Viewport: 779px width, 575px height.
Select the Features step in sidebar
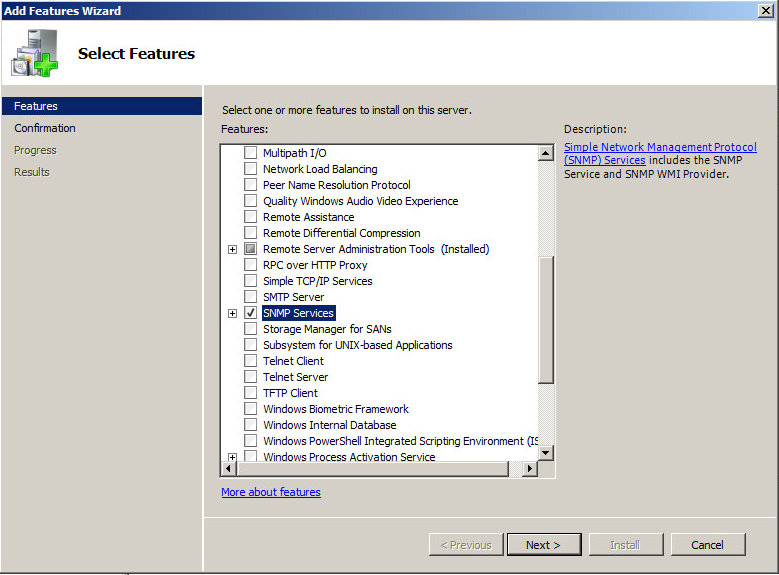36,106
